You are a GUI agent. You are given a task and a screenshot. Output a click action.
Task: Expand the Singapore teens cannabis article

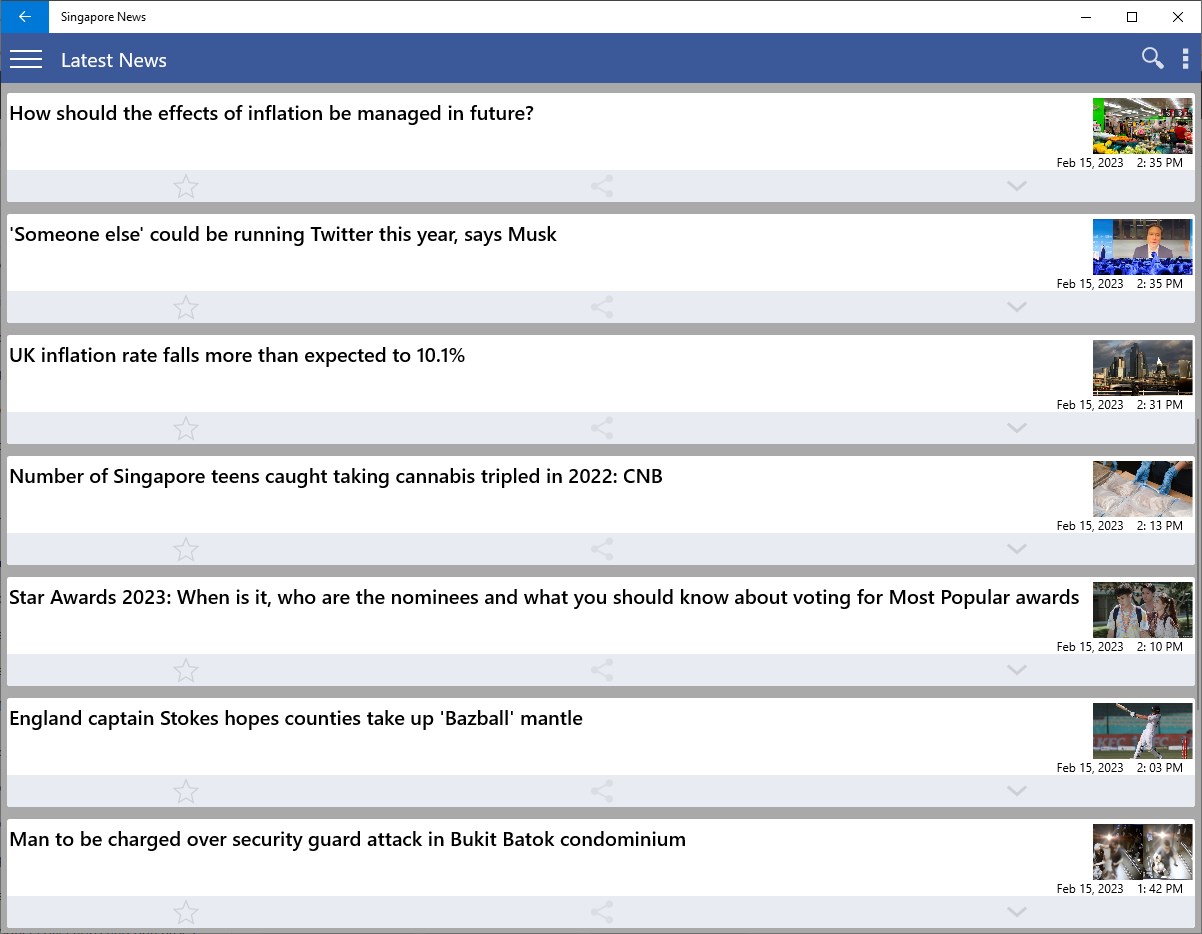pos(1017,549)
